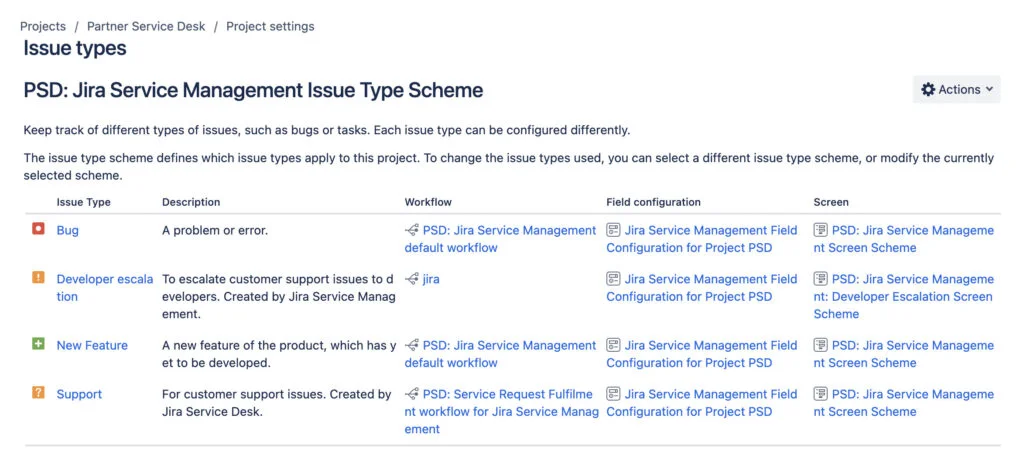Viewport: 1020px width, 476px height.
Task: Open Bug's Field Configuration for Project PSD
Action: [x=702, y=239]
